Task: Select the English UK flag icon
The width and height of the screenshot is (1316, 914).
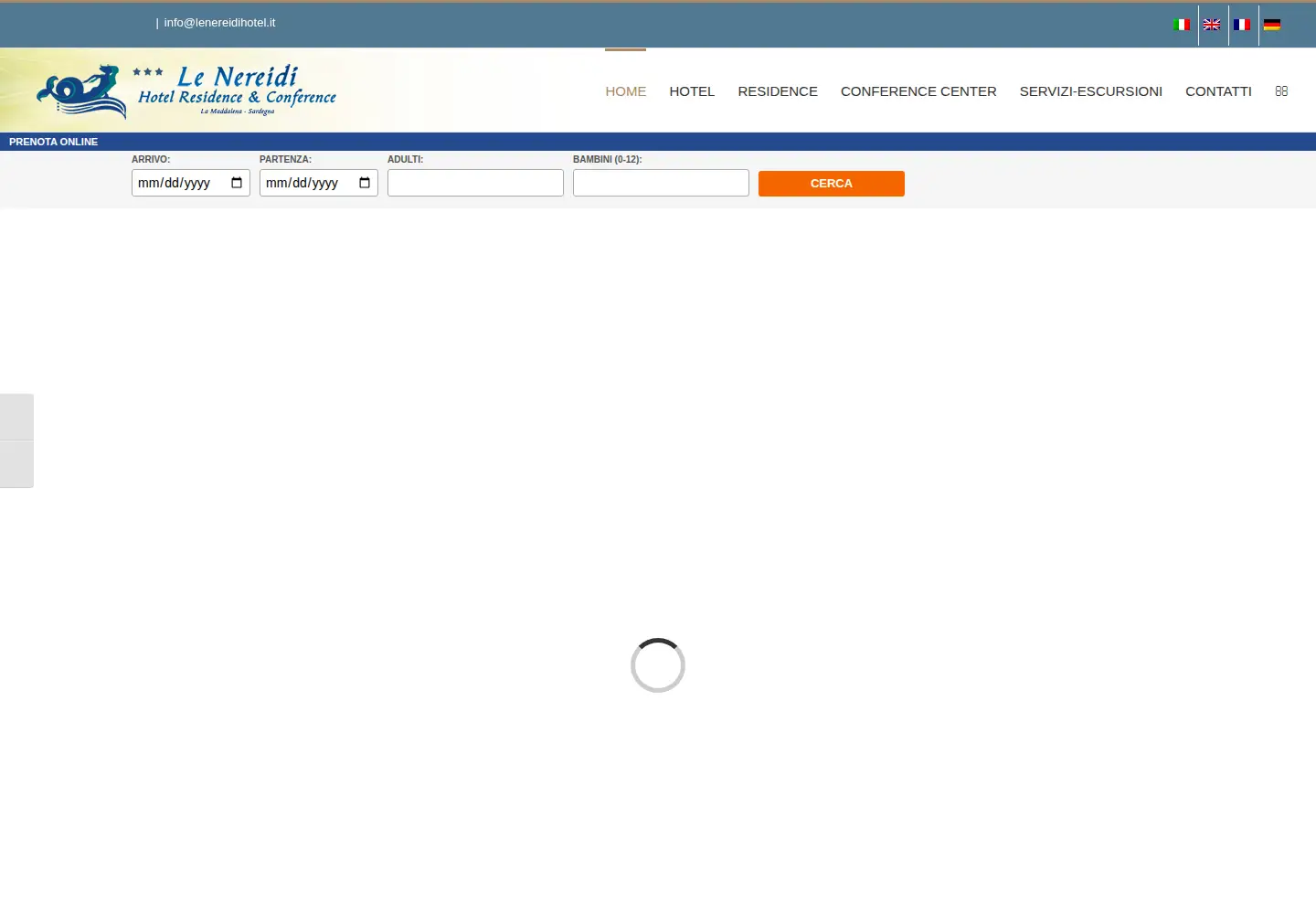Action: coord(1212,25)
